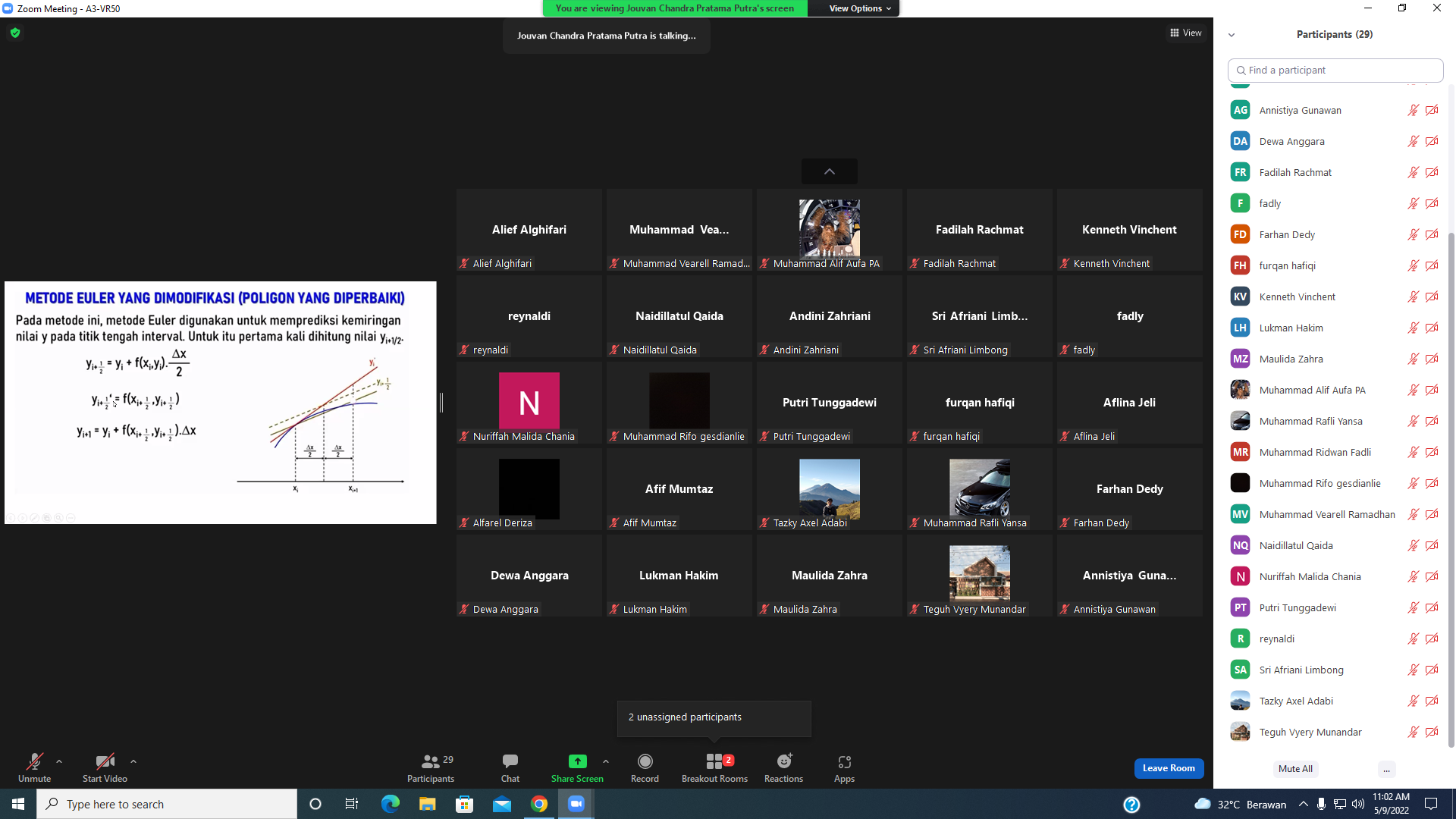Open Microsoft Store from taskbar
The image size is (1456, 819).
[x=464, y=804]
